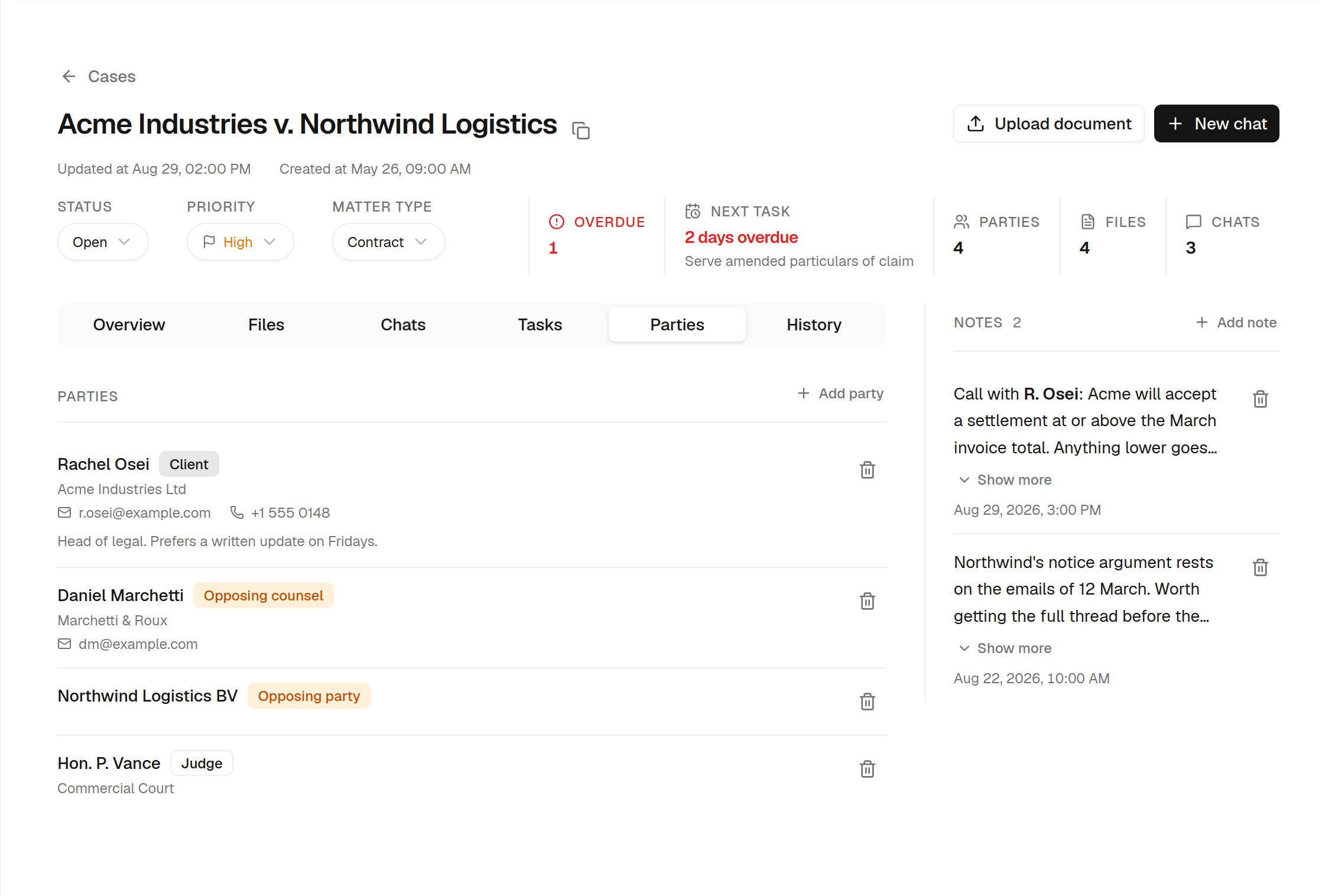The image size is (1335, 896).
Task: Open the Status dropdown showing Open
Action: [x=103, y=242]
